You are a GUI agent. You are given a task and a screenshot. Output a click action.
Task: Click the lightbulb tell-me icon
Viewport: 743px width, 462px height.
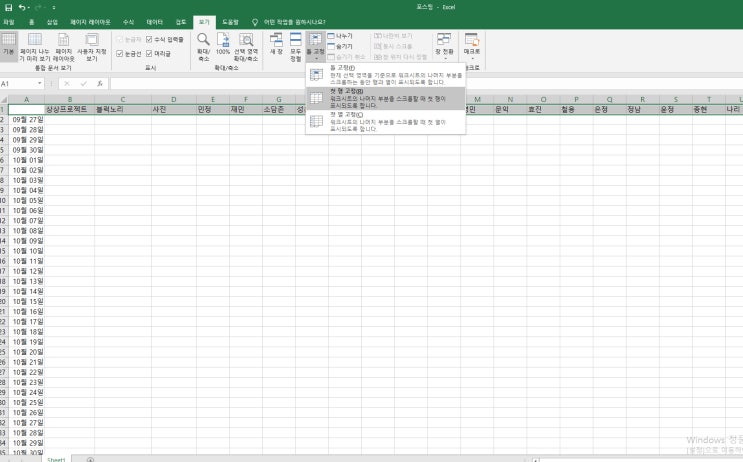255,22
